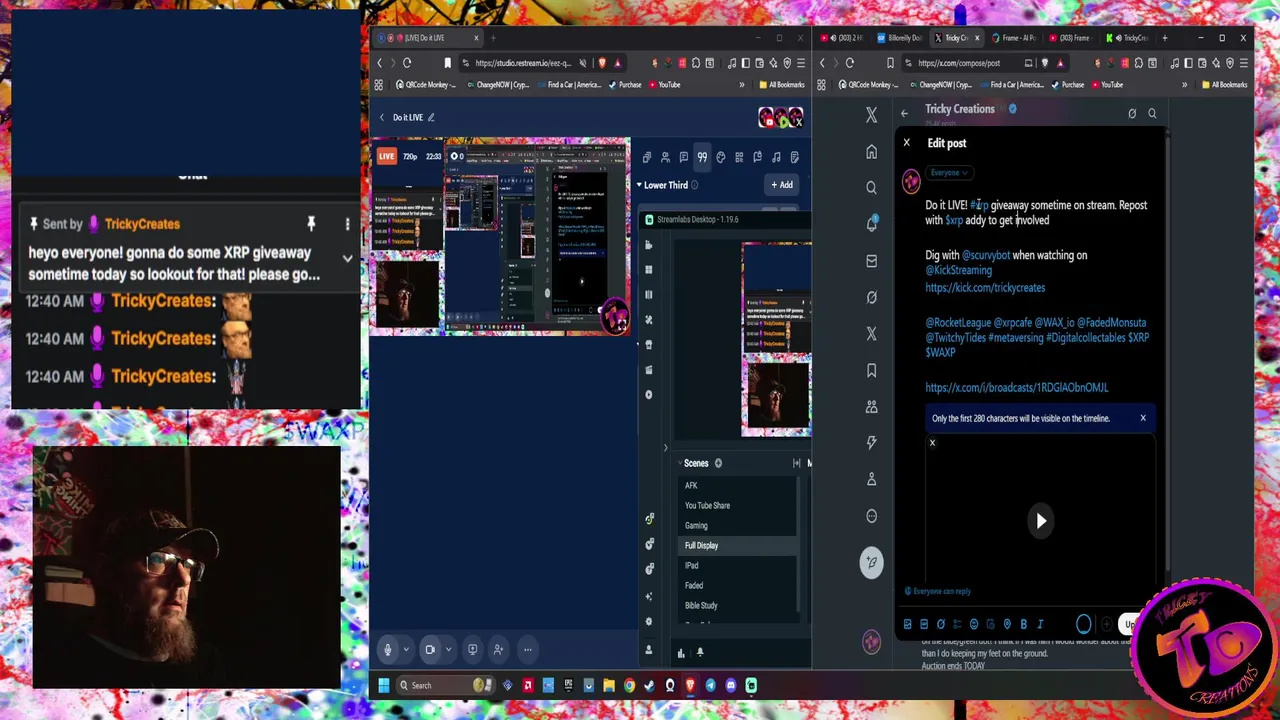
Task: Open X Notifications bell in sidebar
Action: pos(871,224)
